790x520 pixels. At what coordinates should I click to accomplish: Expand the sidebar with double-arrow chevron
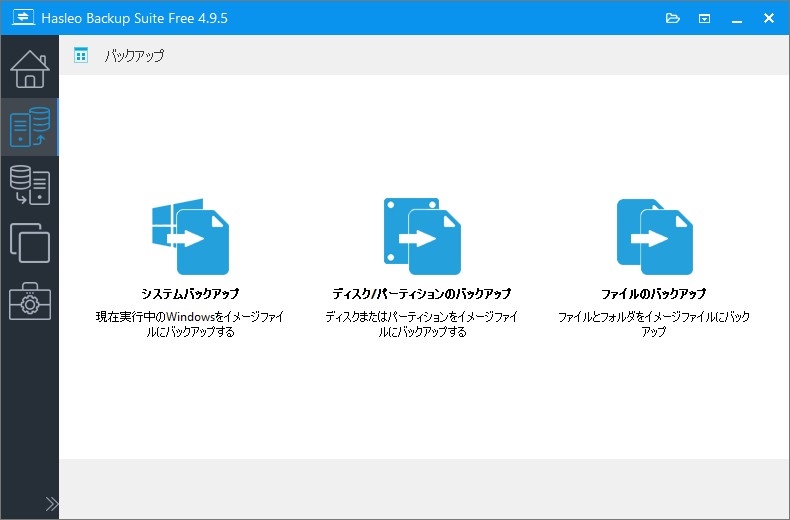51,504
